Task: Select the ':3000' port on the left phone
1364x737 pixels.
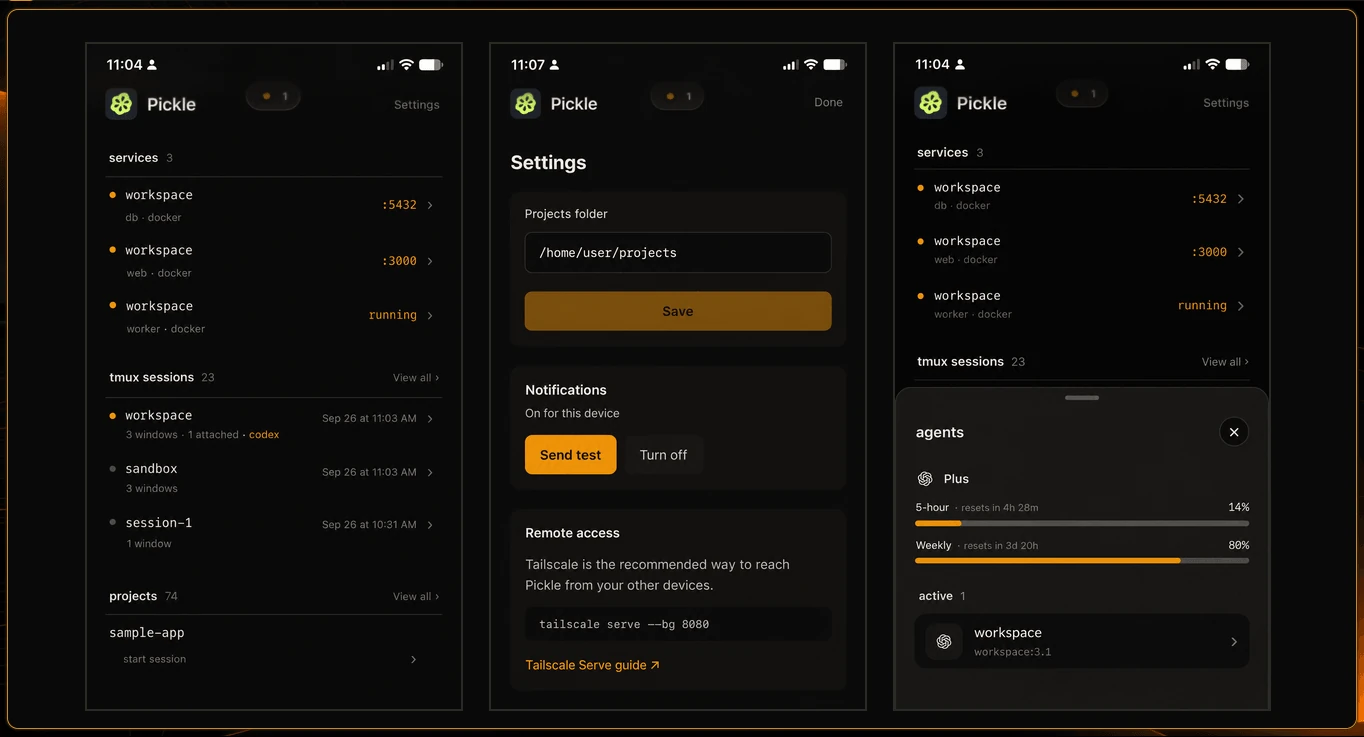Action: [x=400, y=261]
